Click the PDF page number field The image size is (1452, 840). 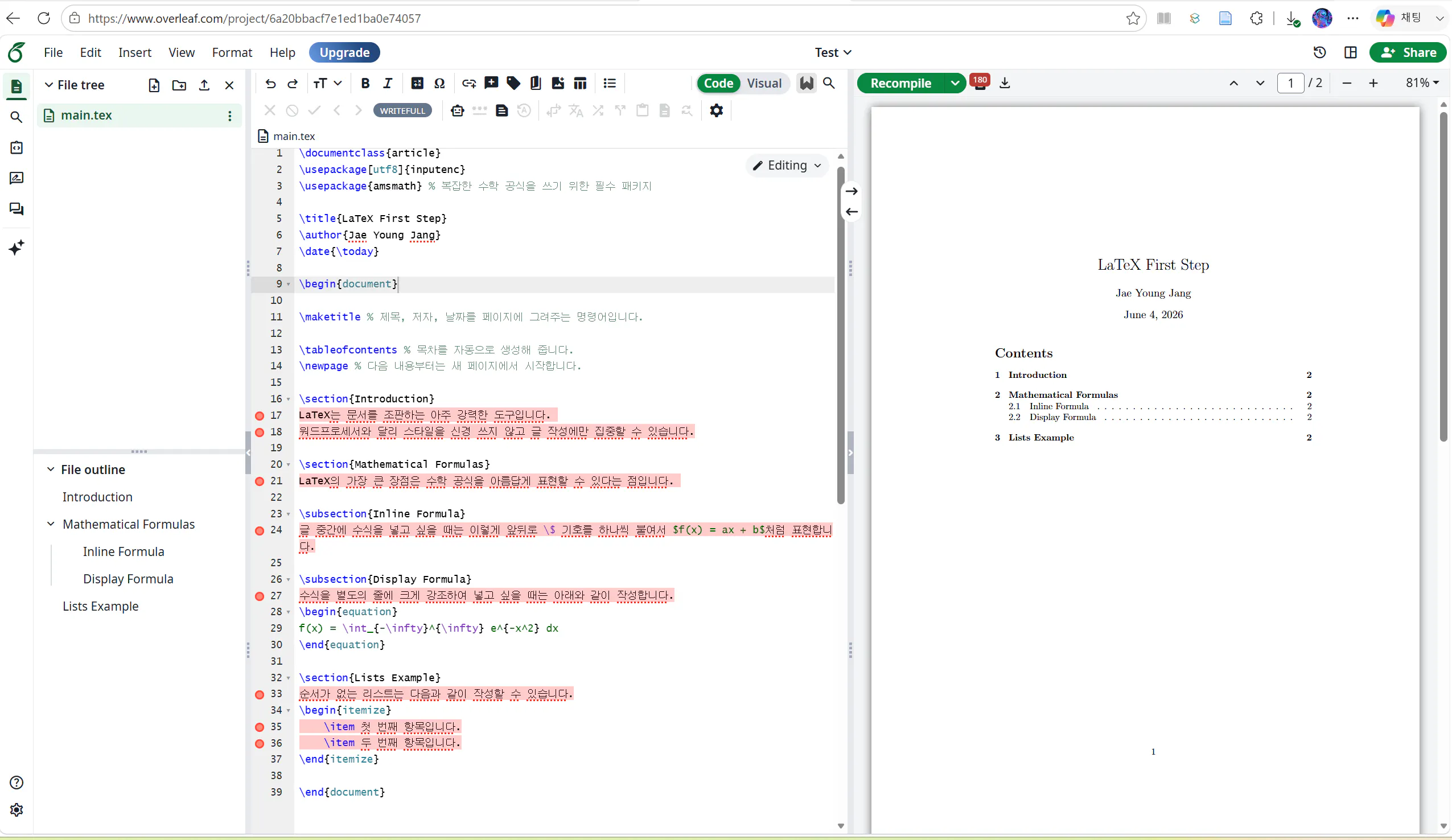click(1291, 83)
